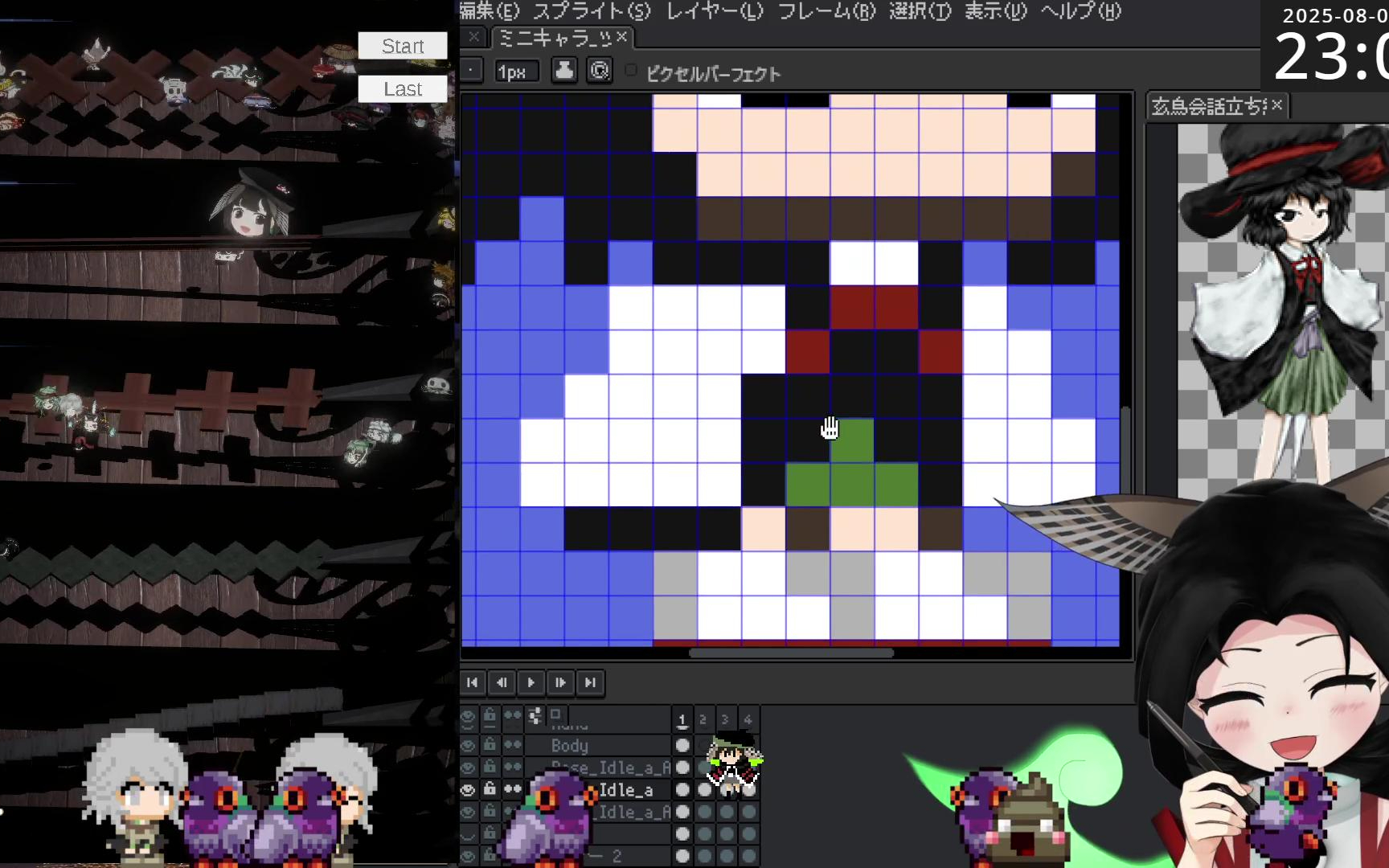The image size is (1389, 868).
Task: Open the brush type selector button
Action: click(x=471, y=71)
